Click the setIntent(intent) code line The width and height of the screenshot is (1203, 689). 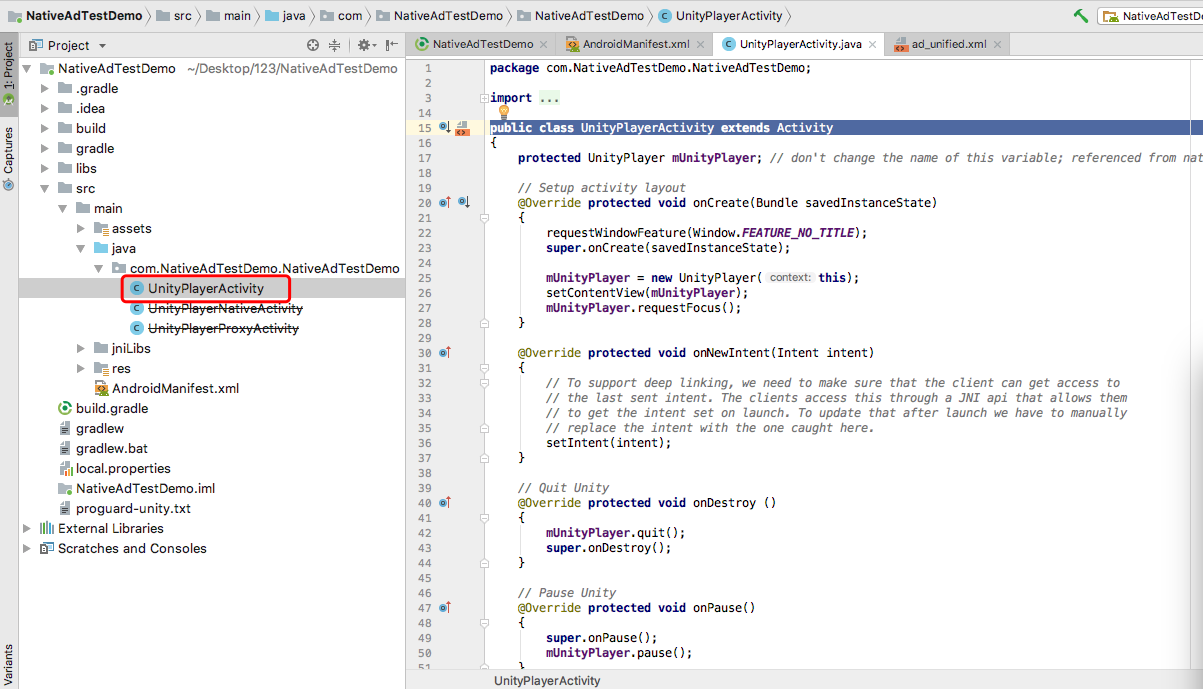[609, 443]
